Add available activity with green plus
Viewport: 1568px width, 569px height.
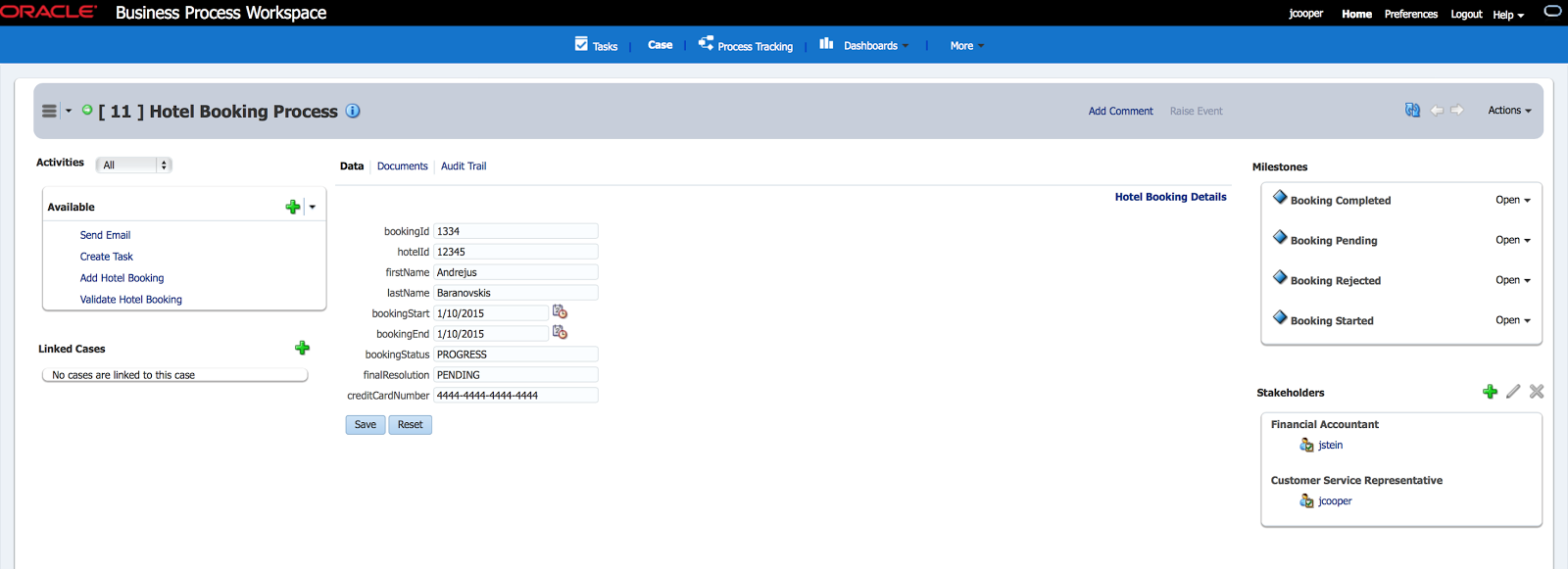292,207
